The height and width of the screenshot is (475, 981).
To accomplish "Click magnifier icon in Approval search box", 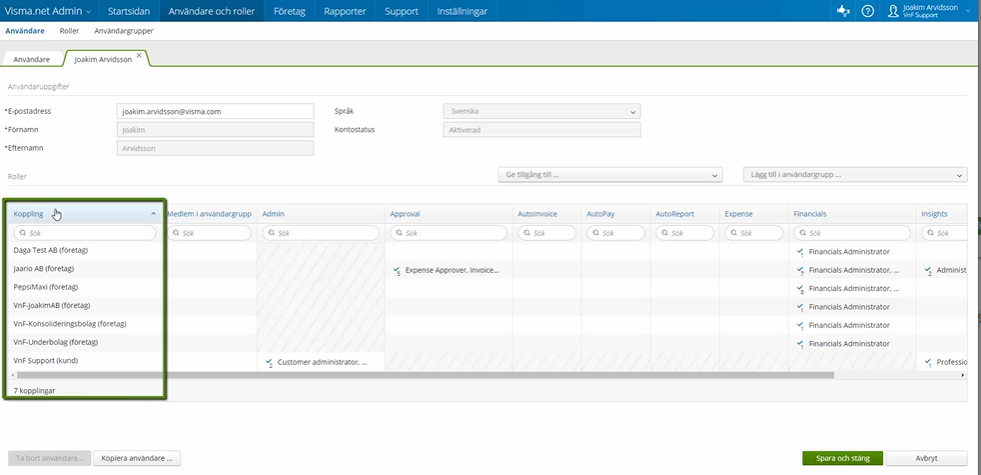I will pyautogui.click(x=398, y=233).
